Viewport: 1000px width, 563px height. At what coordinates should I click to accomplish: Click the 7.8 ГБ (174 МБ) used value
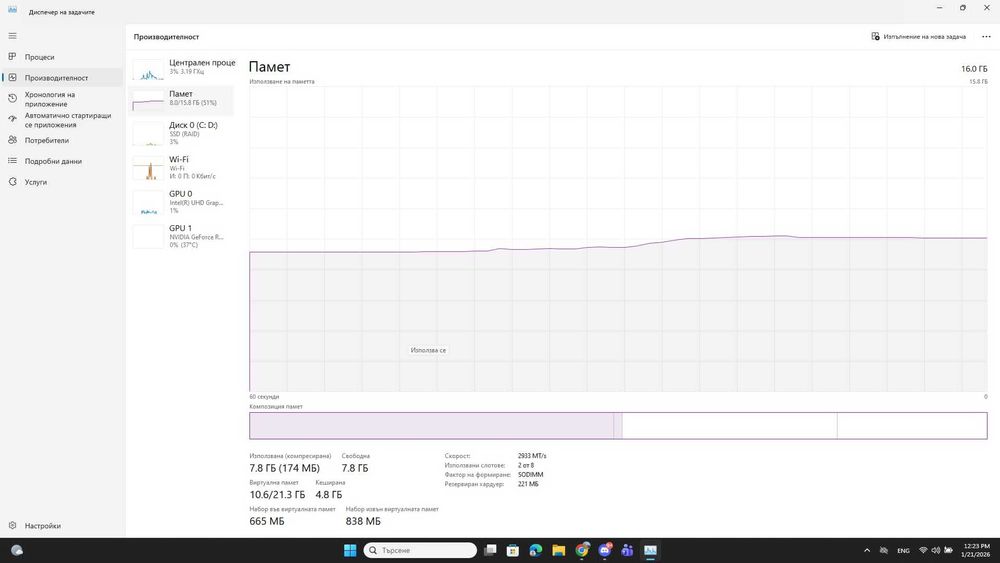[284, 468]
